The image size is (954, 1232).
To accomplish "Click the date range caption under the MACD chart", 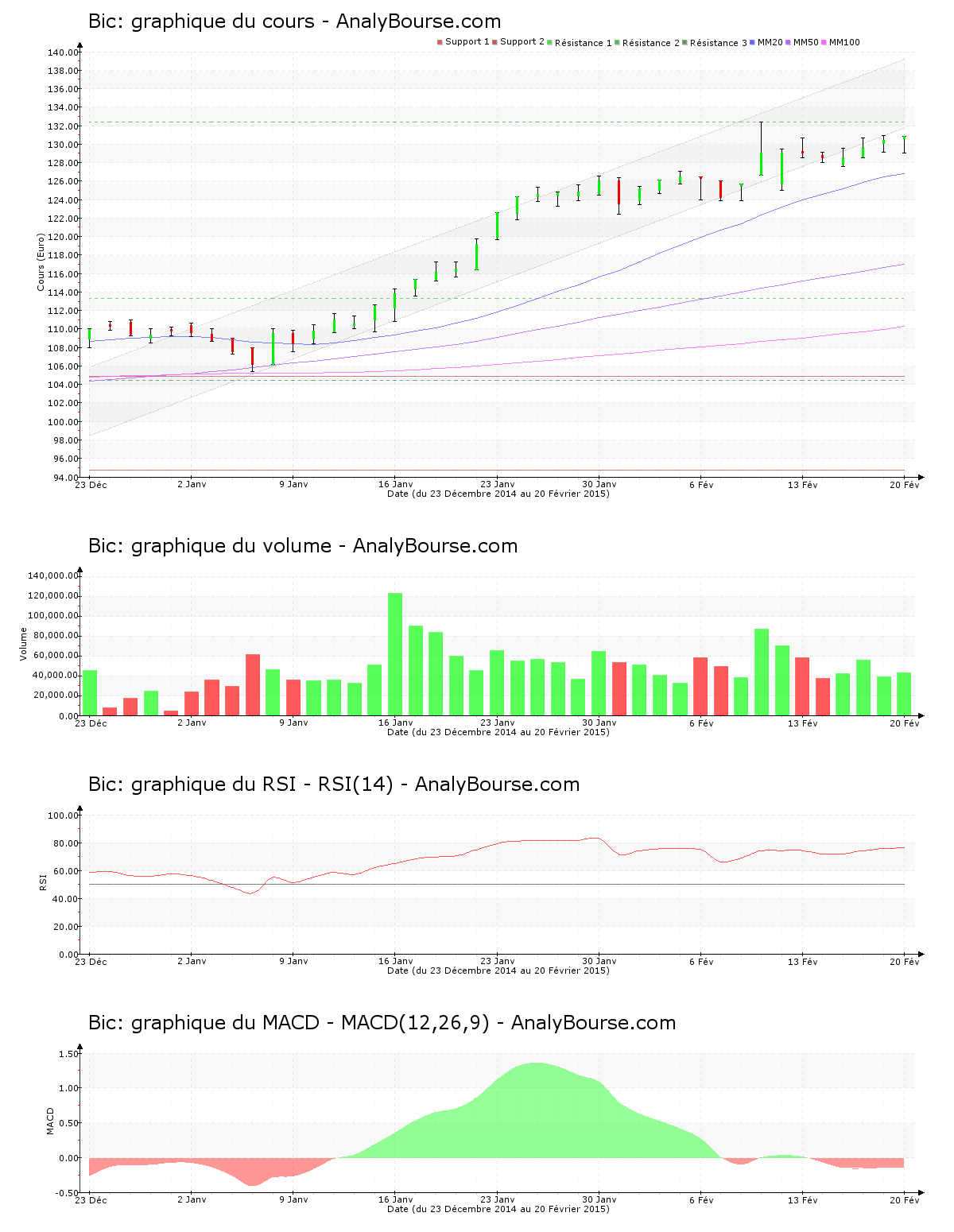I will click(x=498, y=1209).
